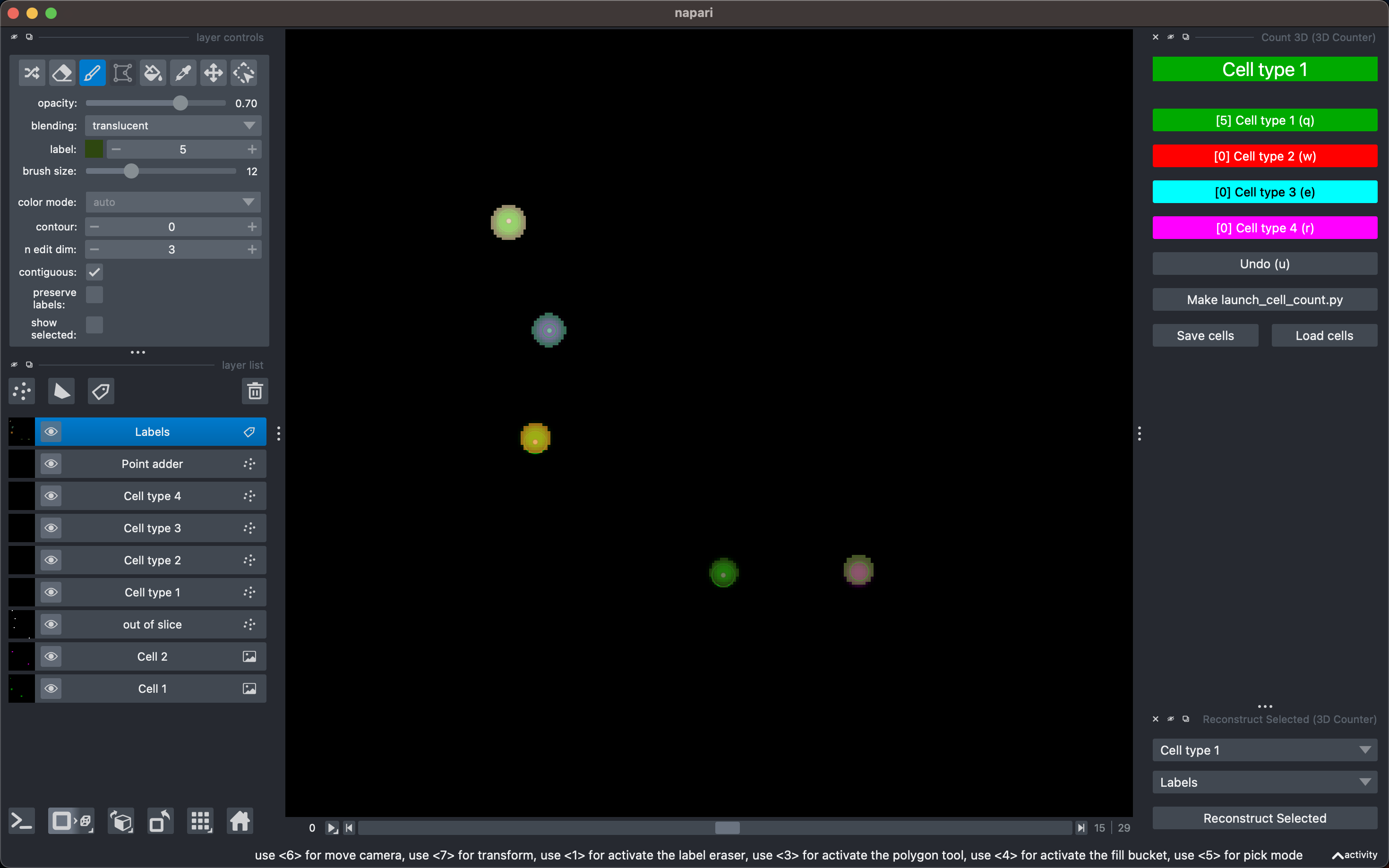Viewport: 1389px width, 868px height.
Task: Open the console terminal
Action: point(22,822)
